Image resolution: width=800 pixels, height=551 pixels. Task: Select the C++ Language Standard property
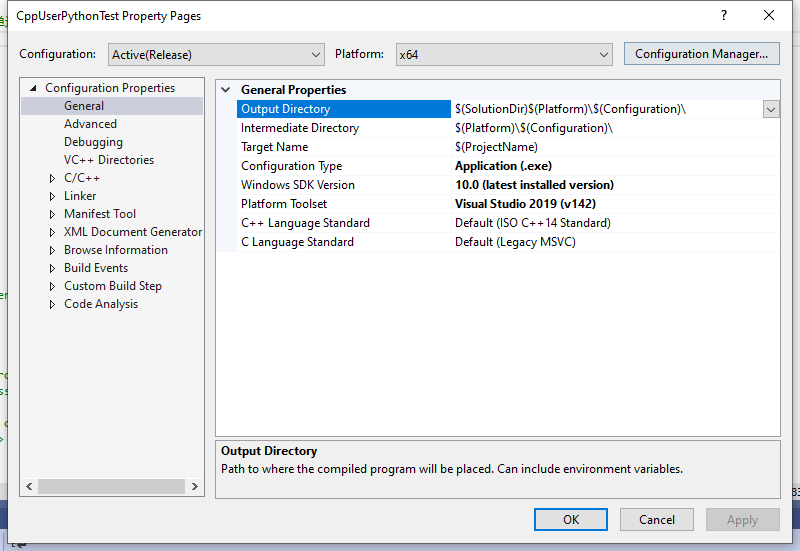click(x=305, y=223)
